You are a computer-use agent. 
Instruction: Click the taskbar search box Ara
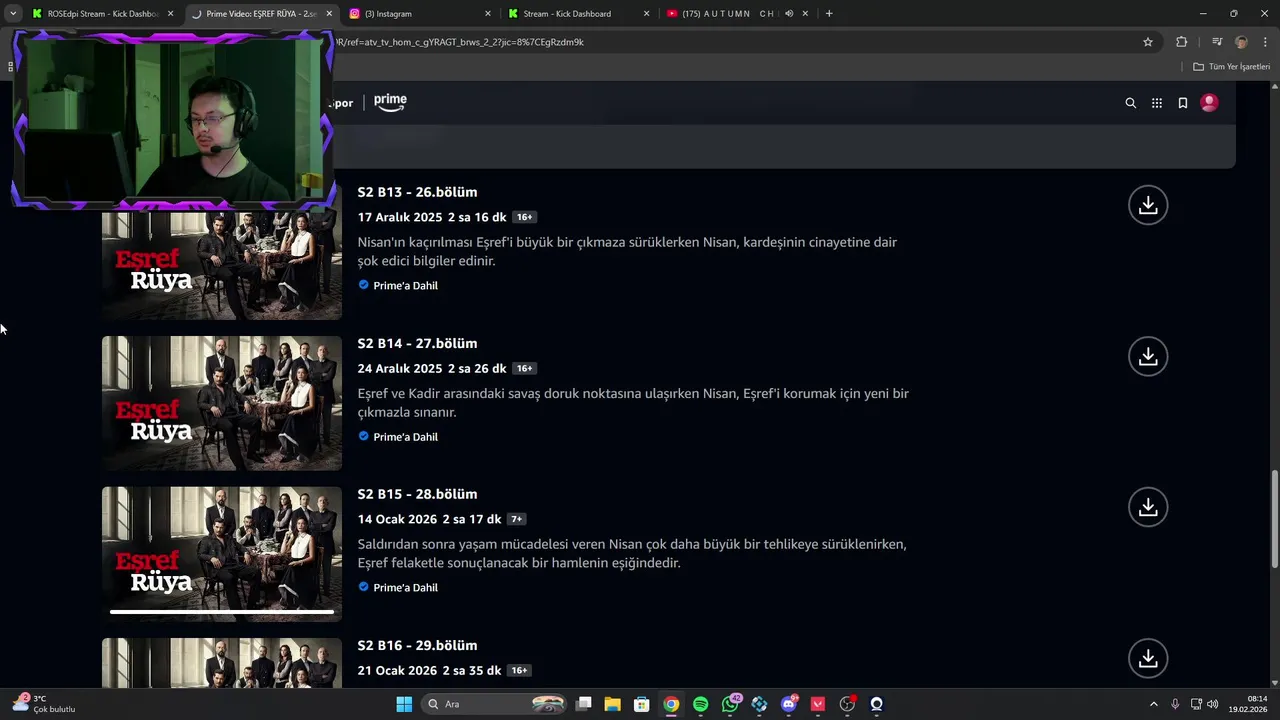point(493,704)
